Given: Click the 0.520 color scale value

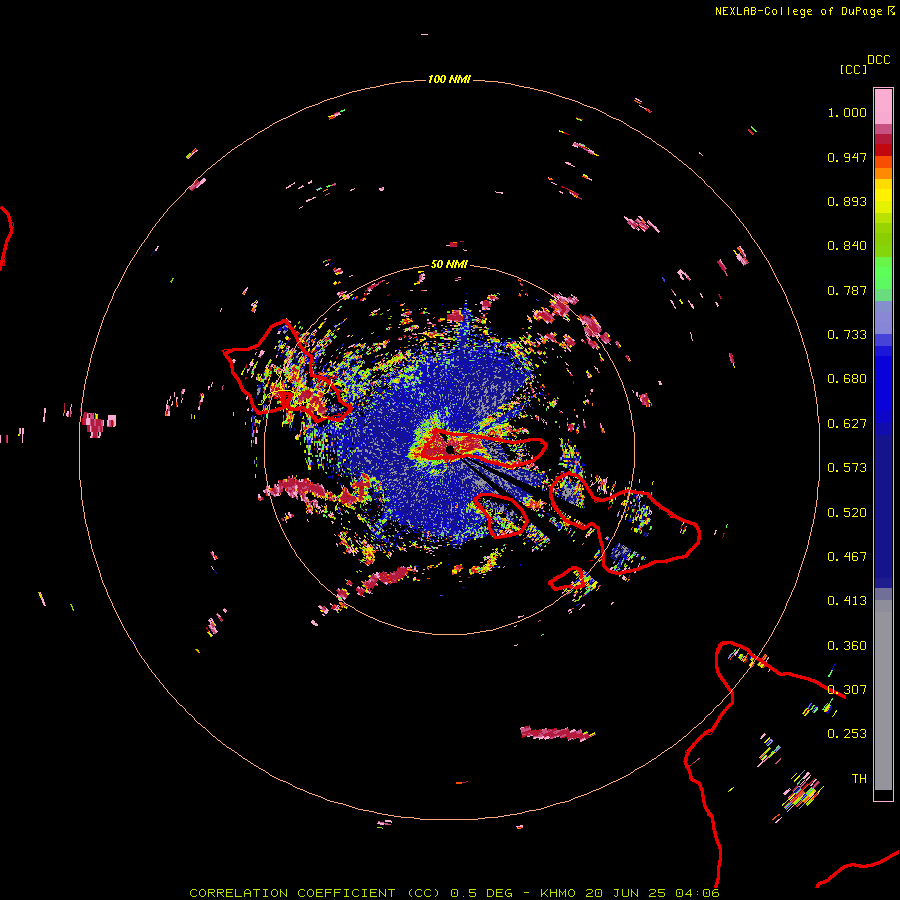Looking at the screenshot, I should tap(847, 513).
